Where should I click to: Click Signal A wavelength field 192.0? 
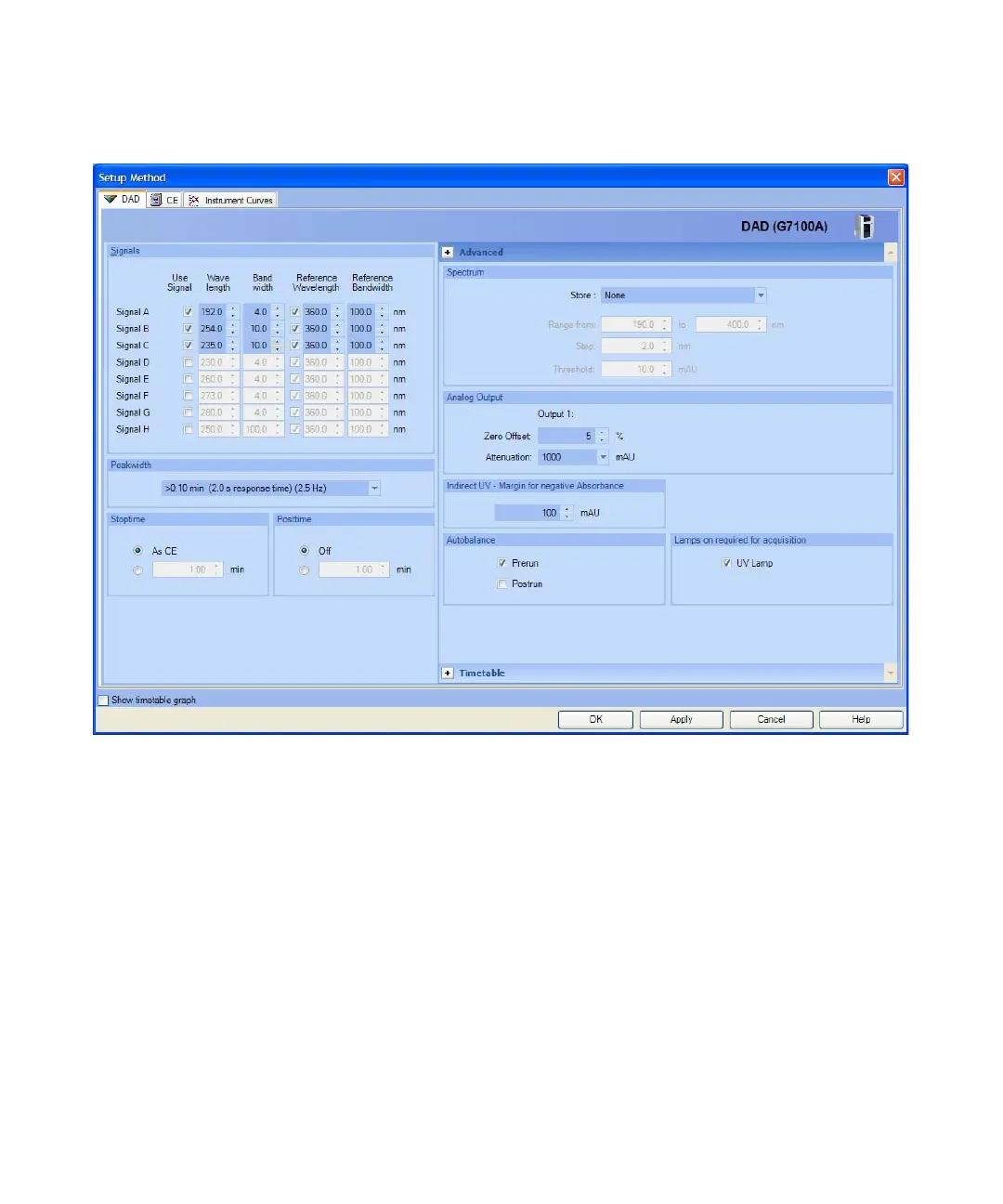pos(213,312)
